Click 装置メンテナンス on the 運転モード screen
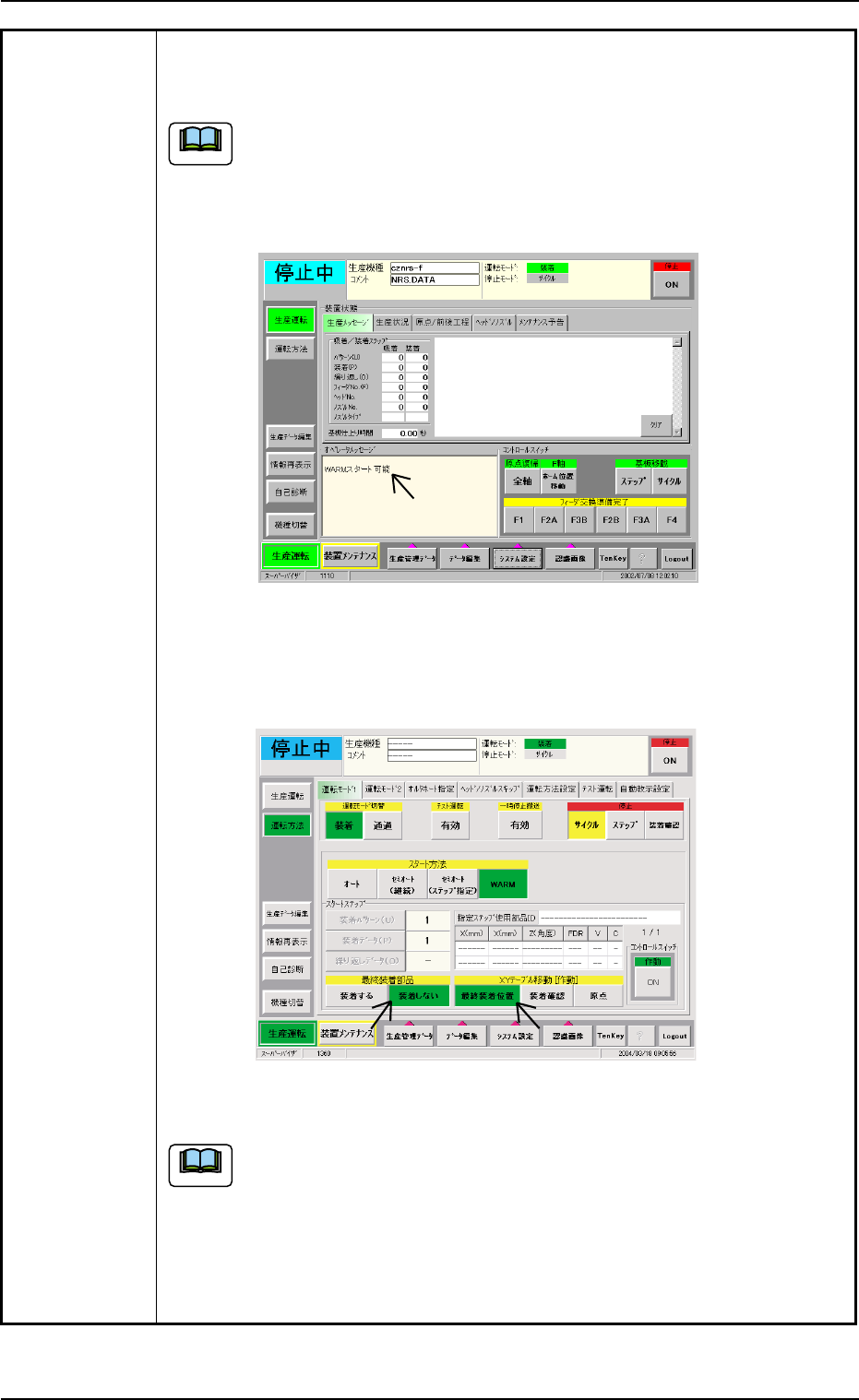 (348, 1034)
